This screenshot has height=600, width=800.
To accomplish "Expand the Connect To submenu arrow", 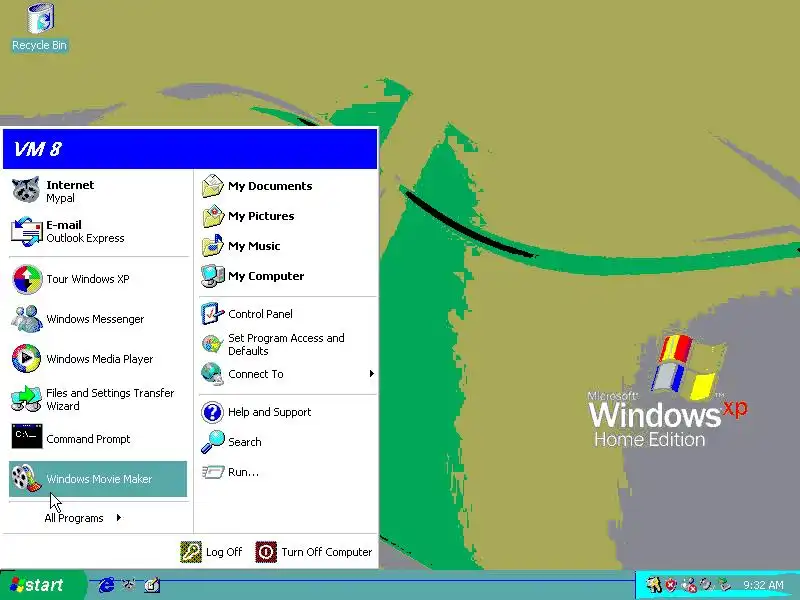I will pyautogui.click(x=371, y=373).
